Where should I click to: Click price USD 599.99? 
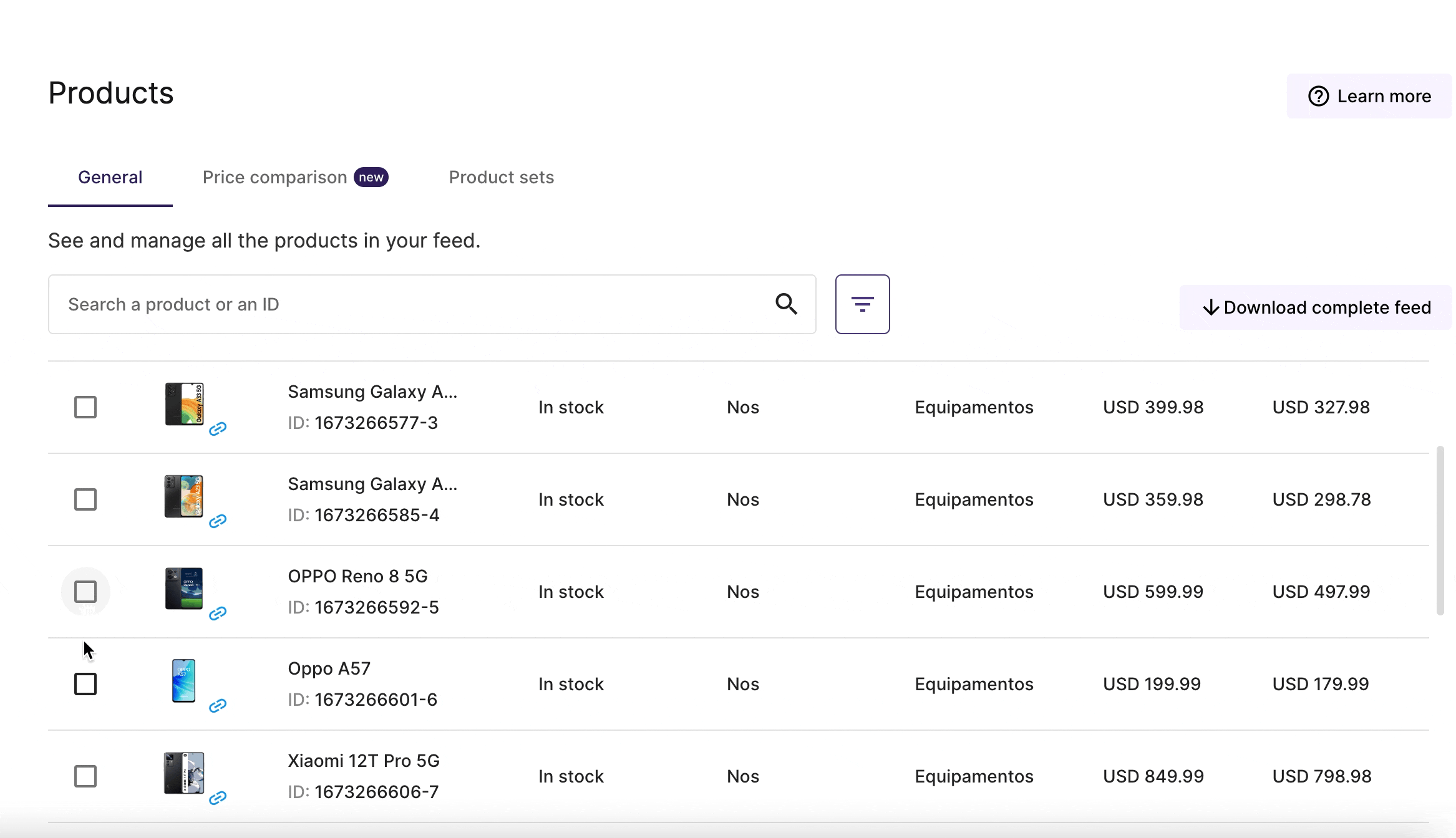[x=1153, y=592]
